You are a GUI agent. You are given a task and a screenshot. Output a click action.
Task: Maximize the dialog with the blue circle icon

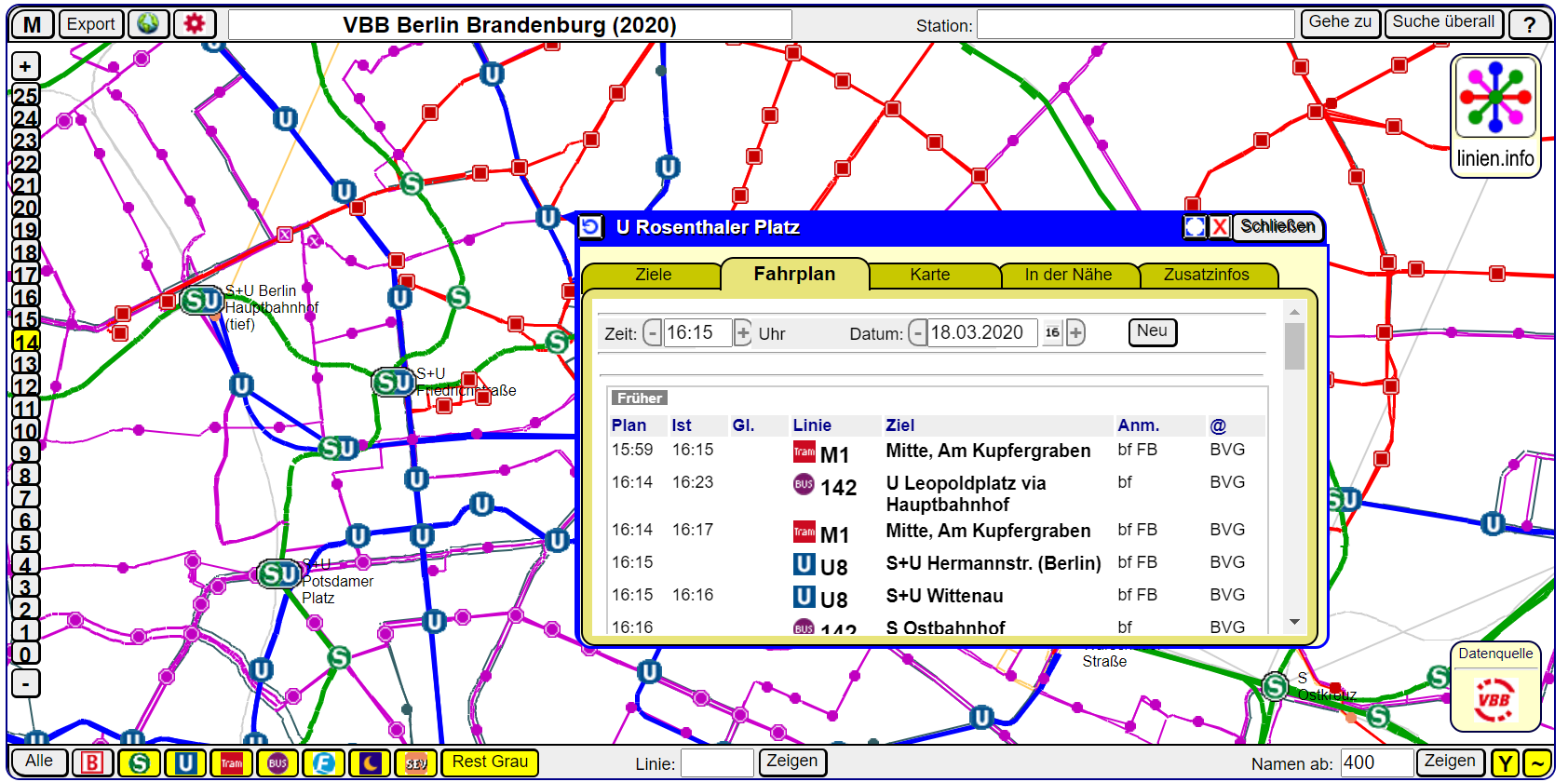(1195, 226)
